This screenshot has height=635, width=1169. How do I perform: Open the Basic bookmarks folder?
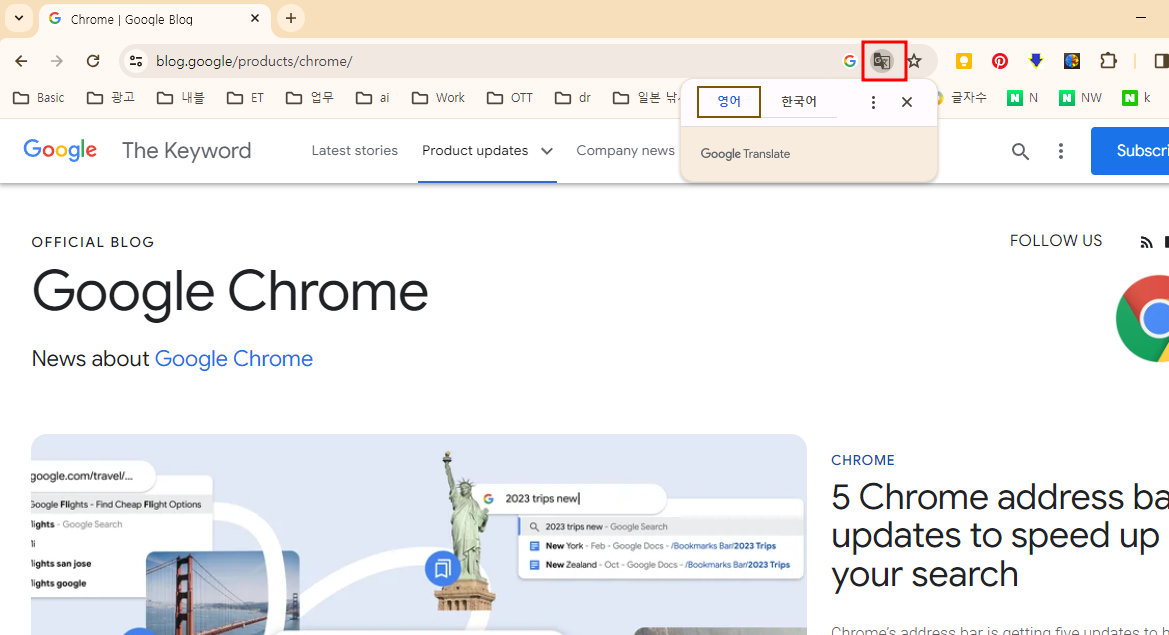click(39, 98)
